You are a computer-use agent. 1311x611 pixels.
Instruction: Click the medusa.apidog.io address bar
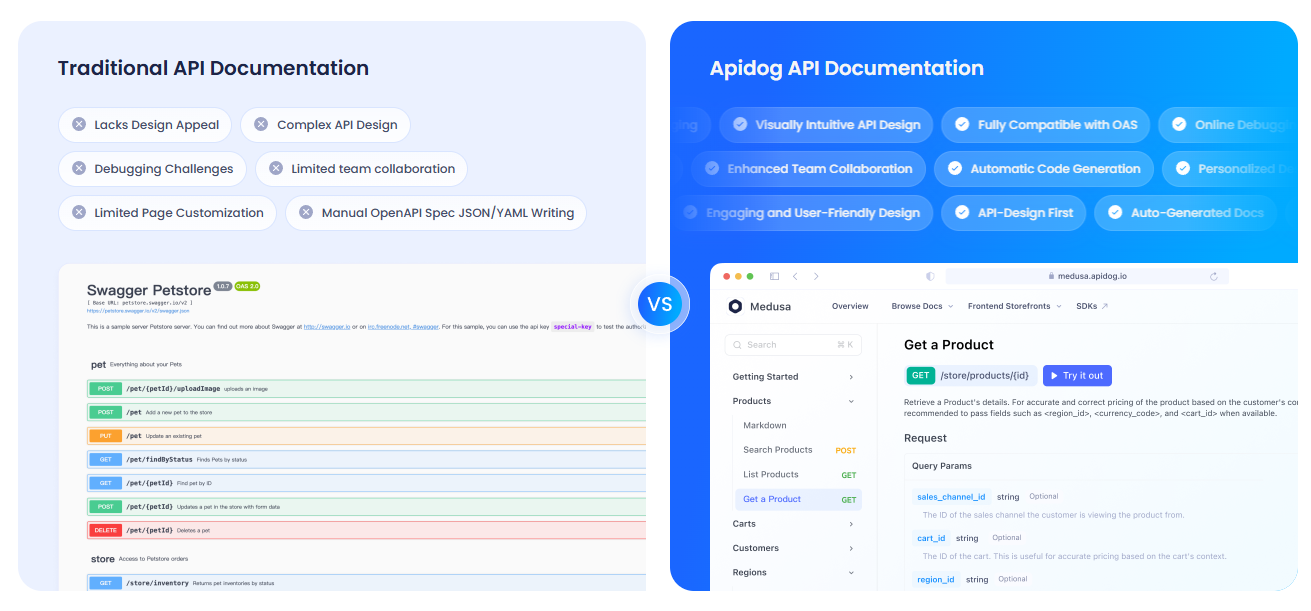[1087, 276]
